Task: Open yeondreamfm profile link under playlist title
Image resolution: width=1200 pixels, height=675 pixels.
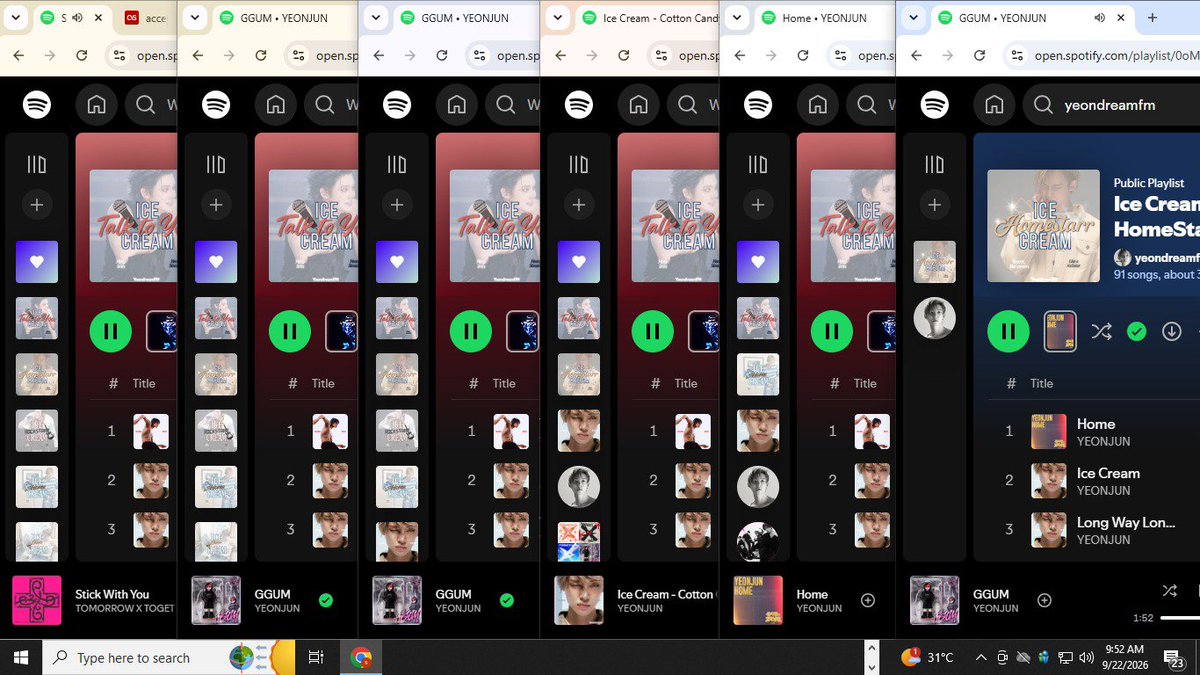Action: [1166, 257]
